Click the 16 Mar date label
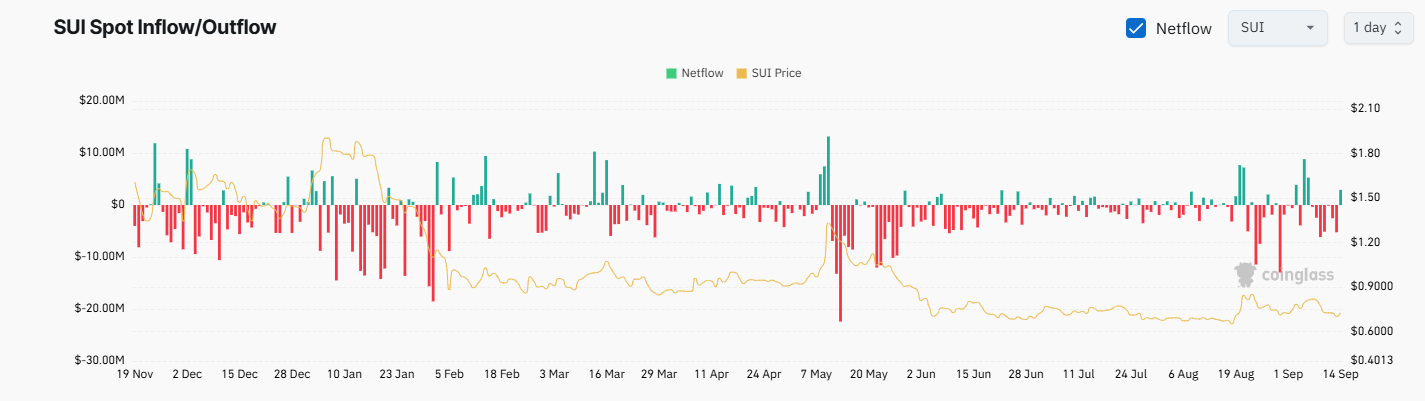 (606, 374)
